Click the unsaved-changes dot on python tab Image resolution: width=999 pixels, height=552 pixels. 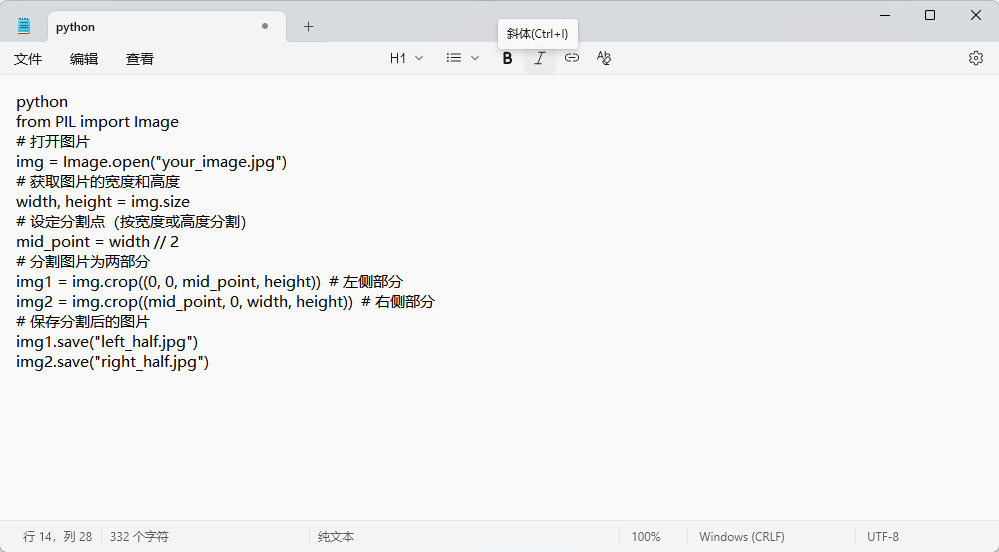pyautogui.click(x=265, y=27)
